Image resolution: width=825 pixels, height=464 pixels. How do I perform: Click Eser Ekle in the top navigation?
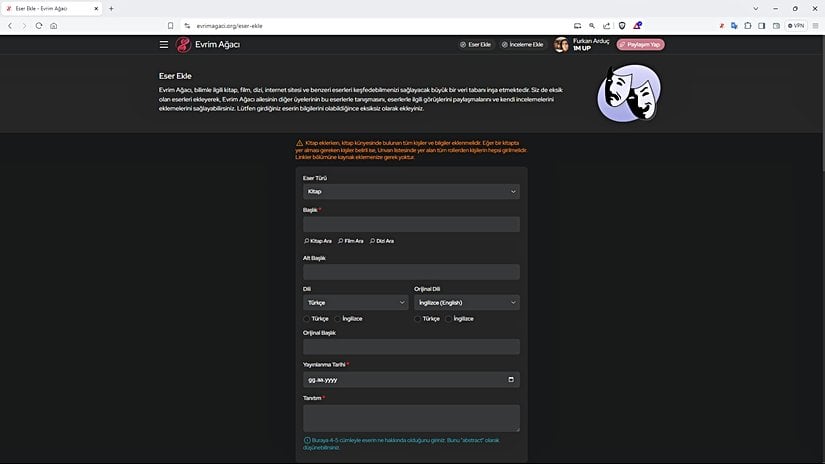(476, 45)
